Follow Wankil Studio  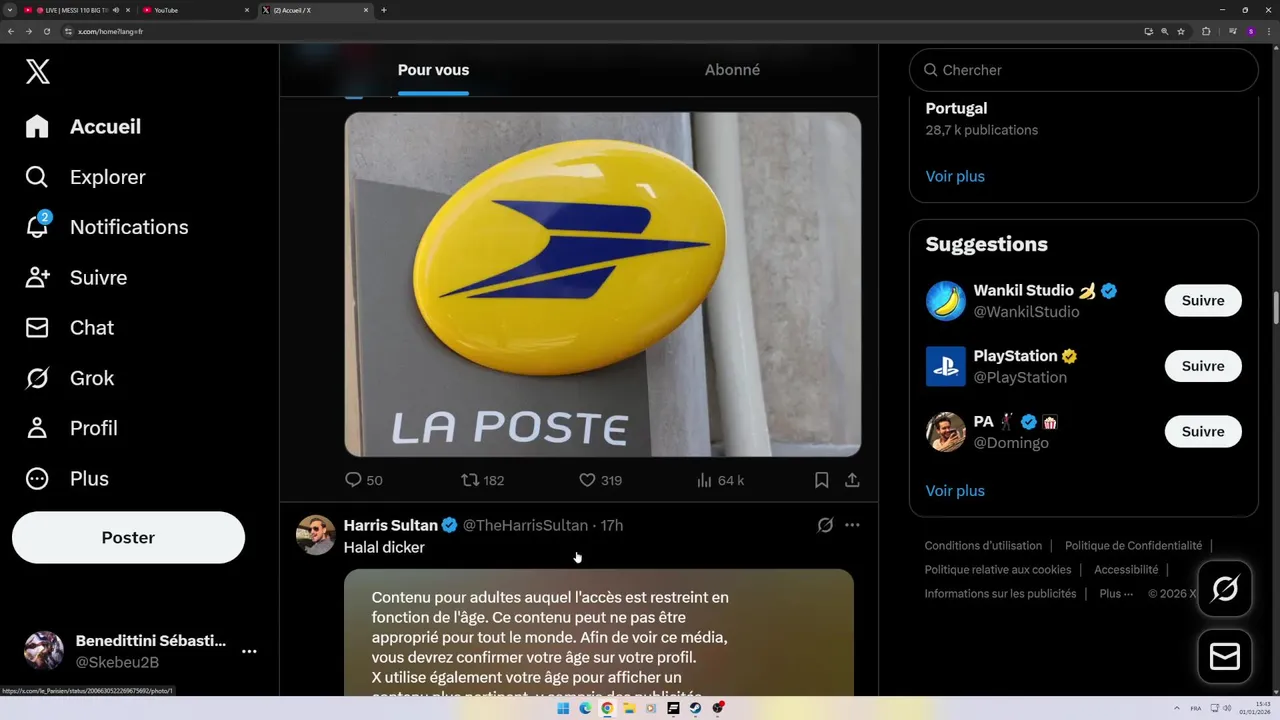point(1203,301)
